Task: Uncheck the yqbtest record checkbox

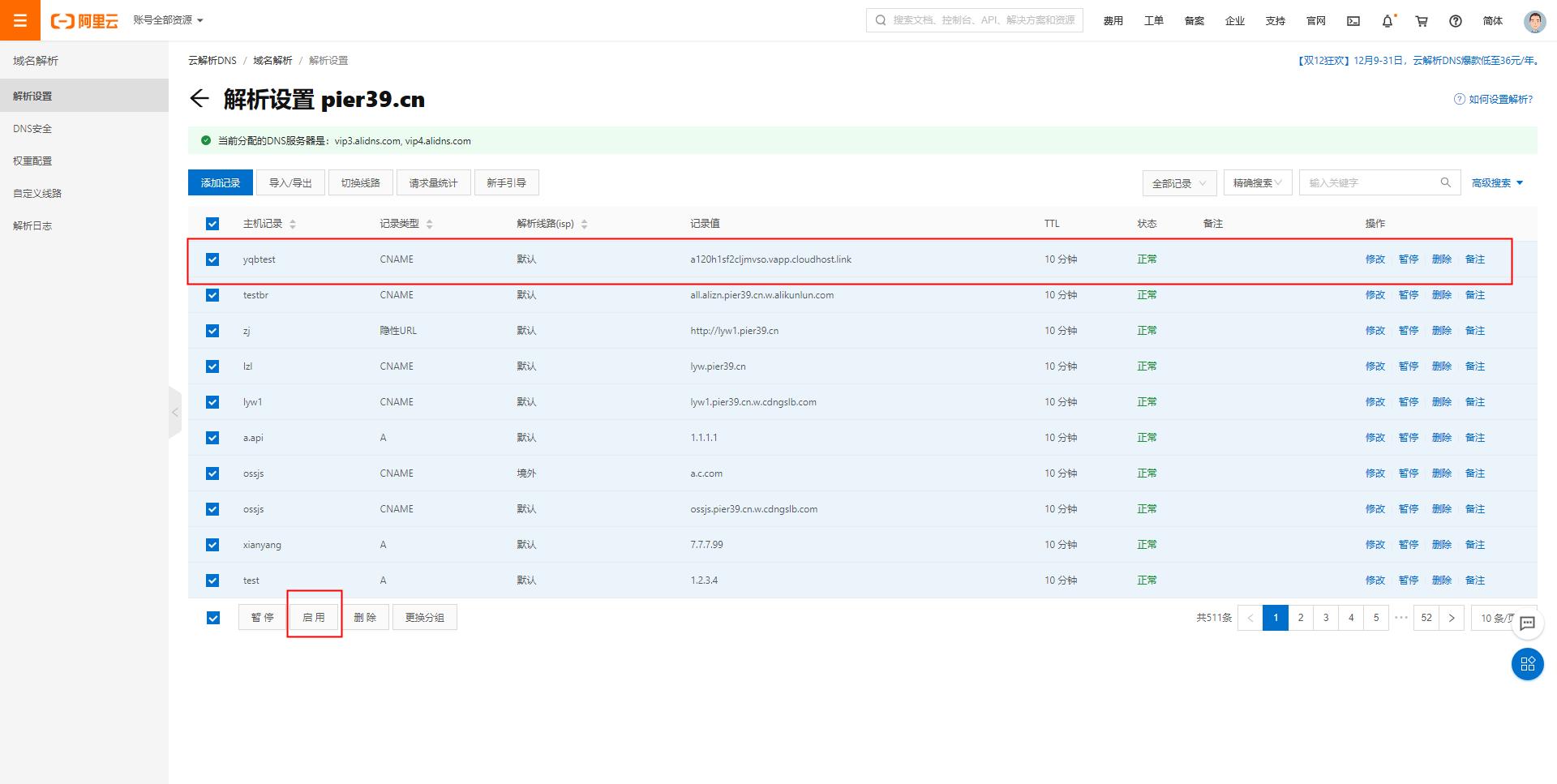Action: point(212,259)
